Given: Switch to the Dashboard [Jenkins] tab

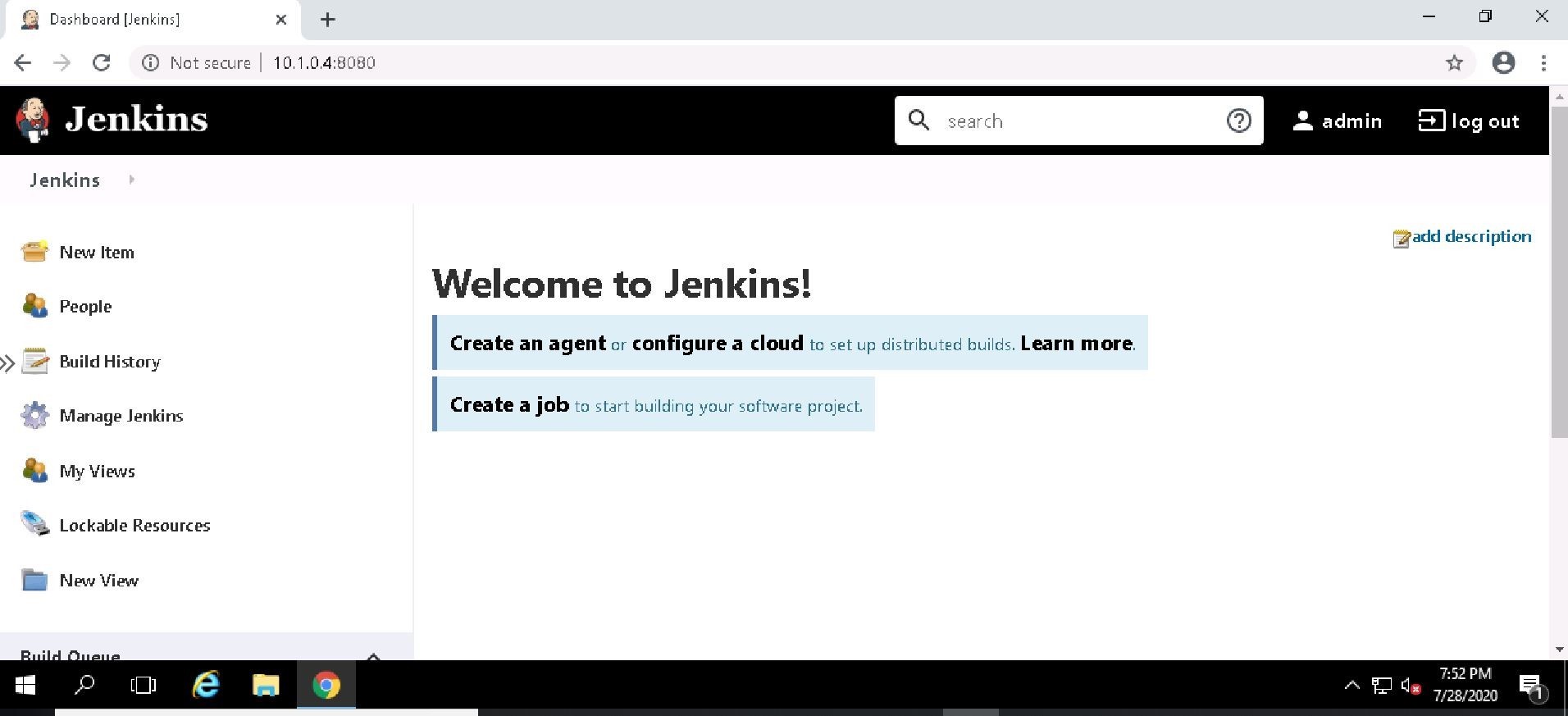Looking at the screenshot, I should coord(153,20).
